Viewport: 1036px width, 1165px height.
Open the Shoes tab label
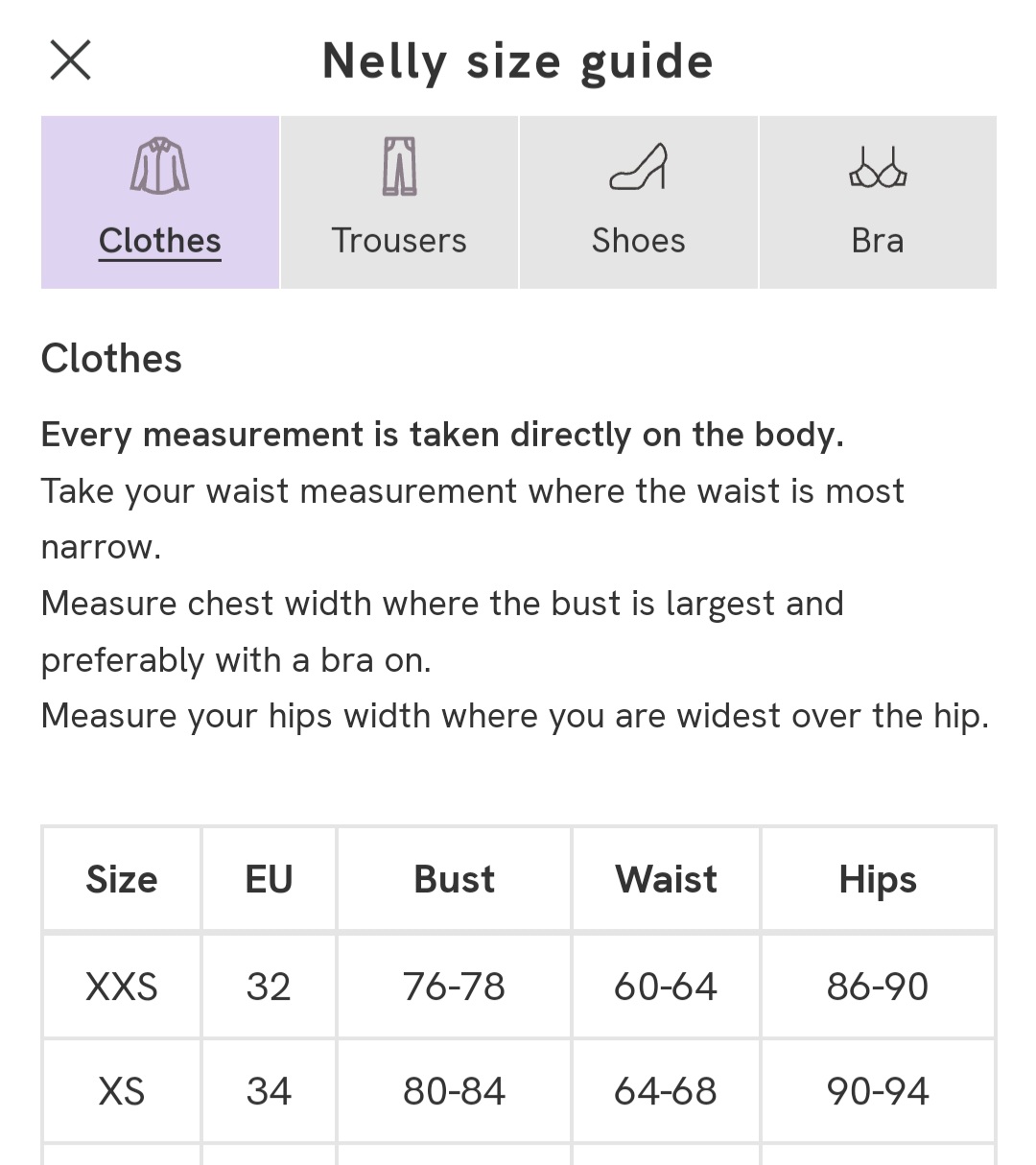click(638, 240)
